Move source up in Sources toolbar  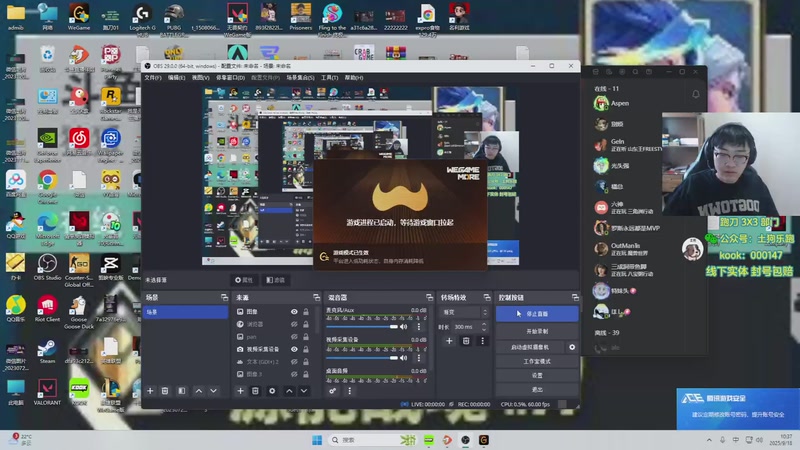coord(289,391)
